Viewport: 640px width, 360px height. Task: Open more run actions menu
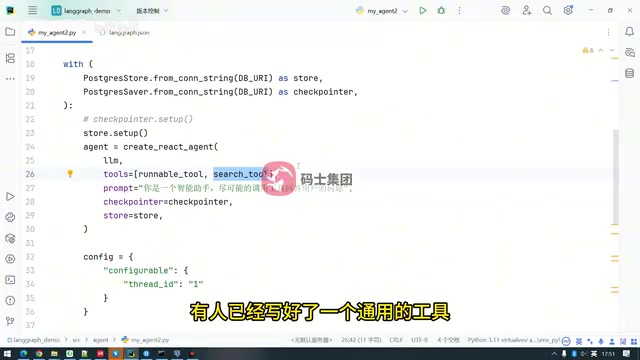(459, 11)
